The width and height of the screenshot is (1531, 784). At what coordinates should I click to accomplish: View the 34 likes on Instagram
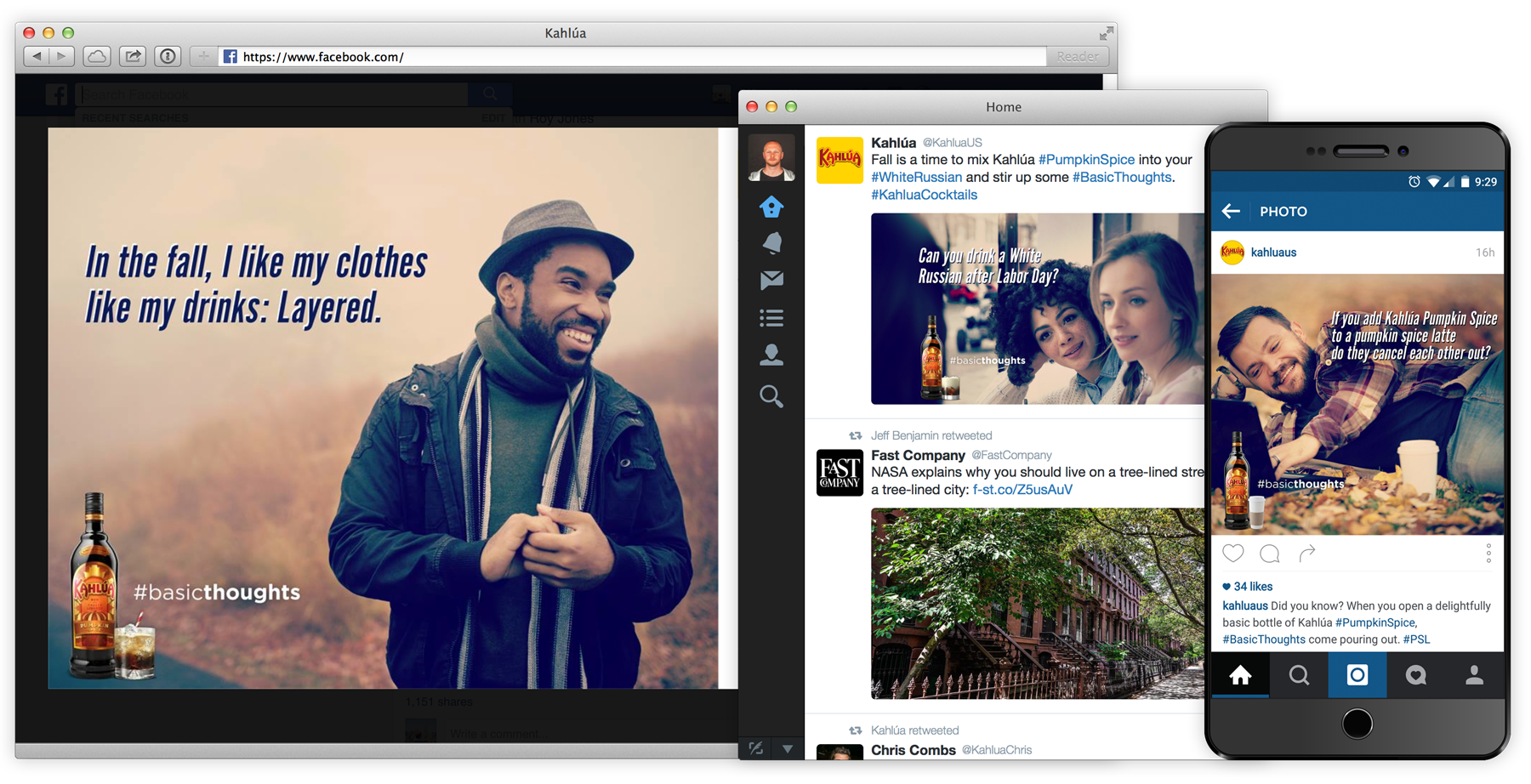pos(1247,587)
